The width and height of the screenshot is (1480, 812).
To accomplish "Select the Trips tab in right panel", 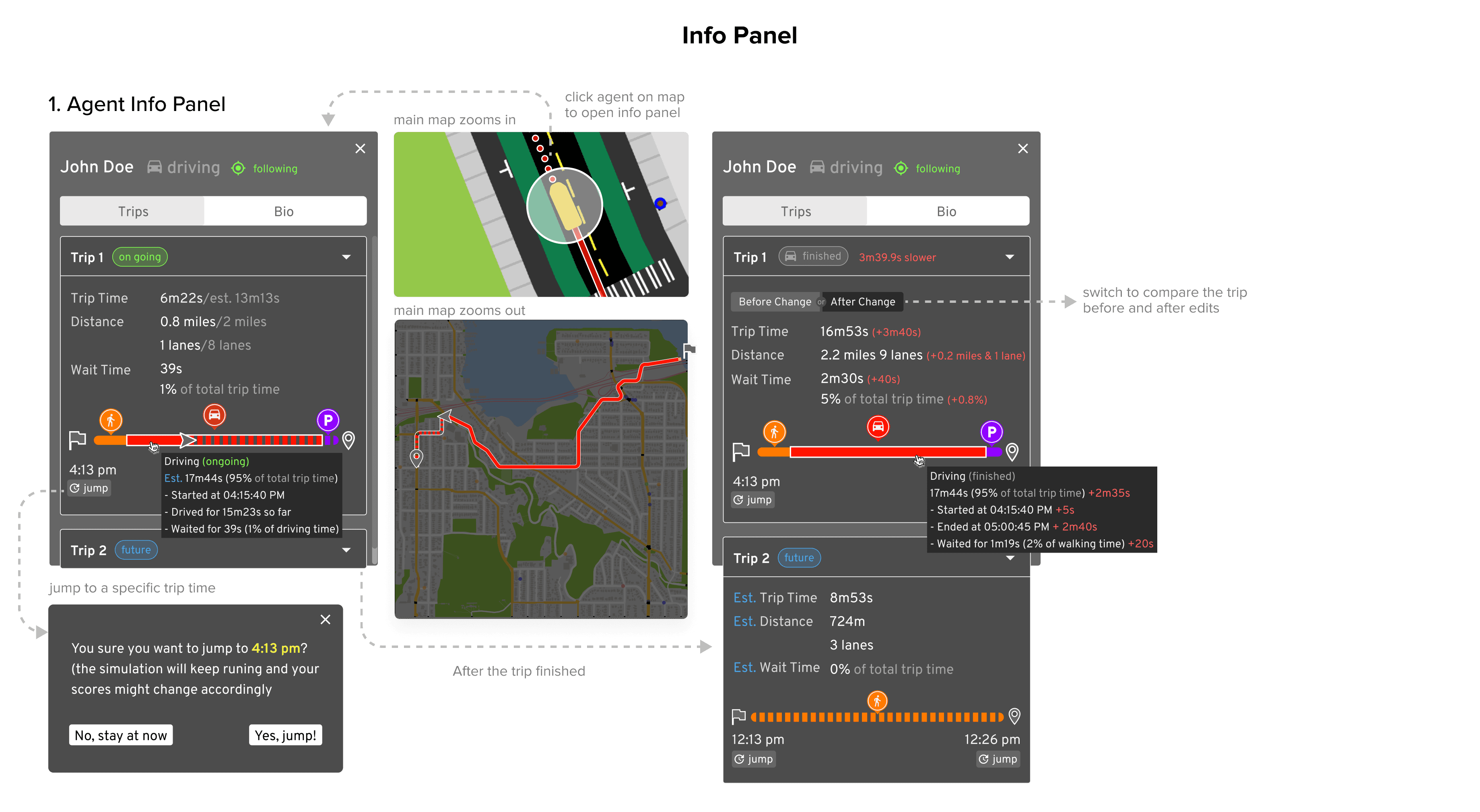I will point(795,211).
